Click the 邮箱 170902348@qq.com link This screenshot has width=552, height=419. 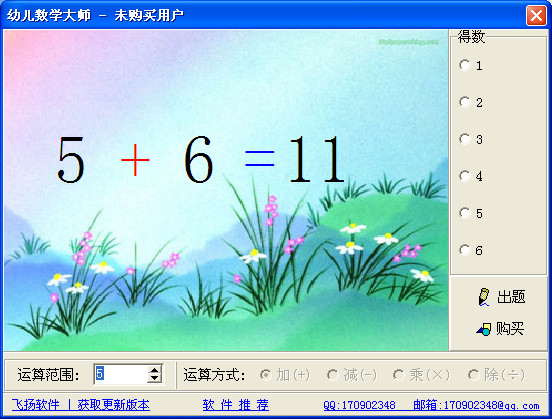tap(476, 405)
